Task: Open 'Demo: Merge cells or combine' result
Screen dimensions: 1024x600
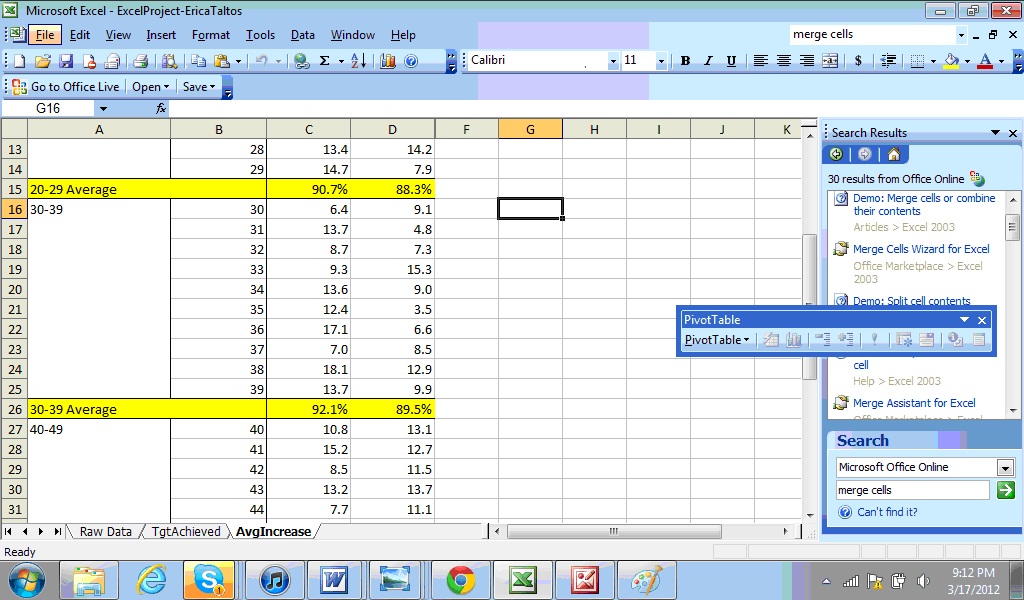Action: [x=924, y=204]
